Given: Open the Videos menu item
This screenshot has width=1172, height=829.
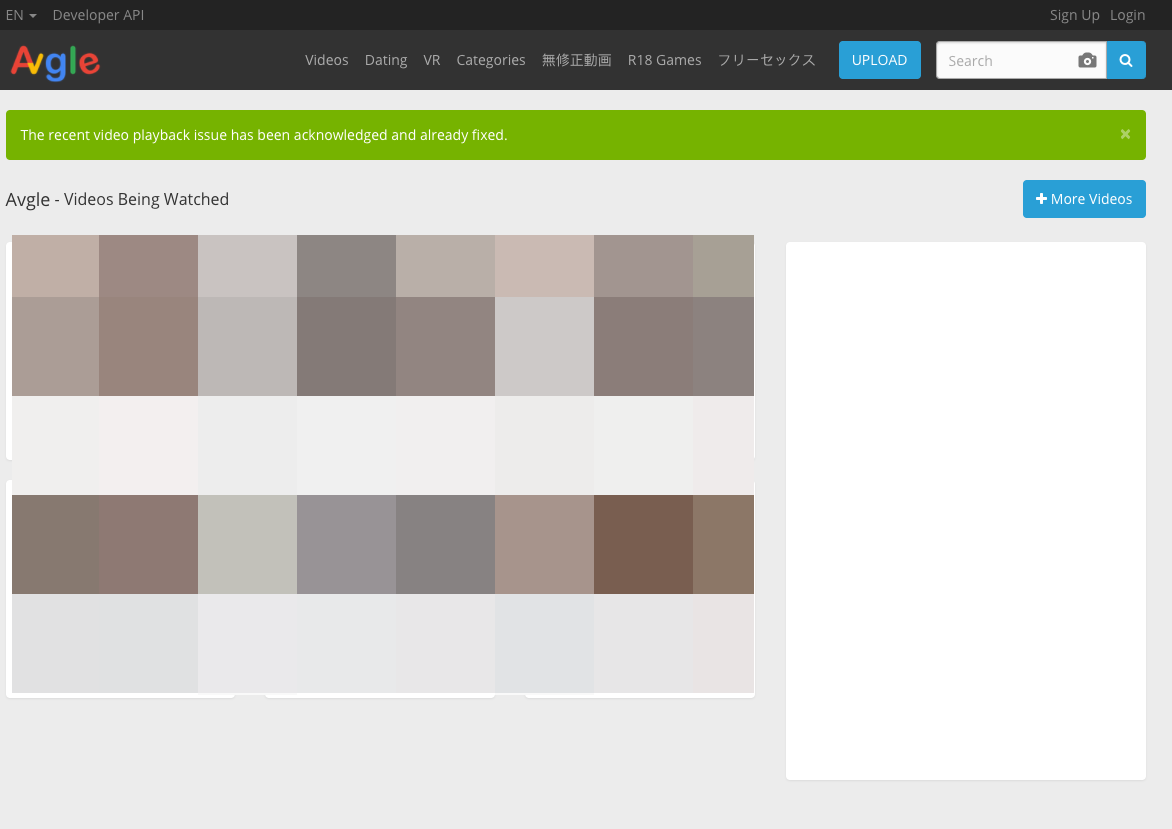Looking at the screenshot, I should 326,60.
